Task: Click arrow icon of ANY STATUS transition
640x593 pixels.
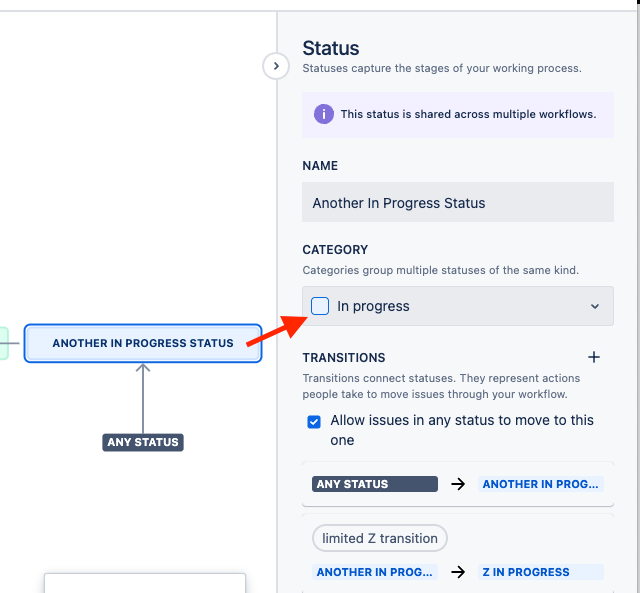Action: tap(458, 484)
